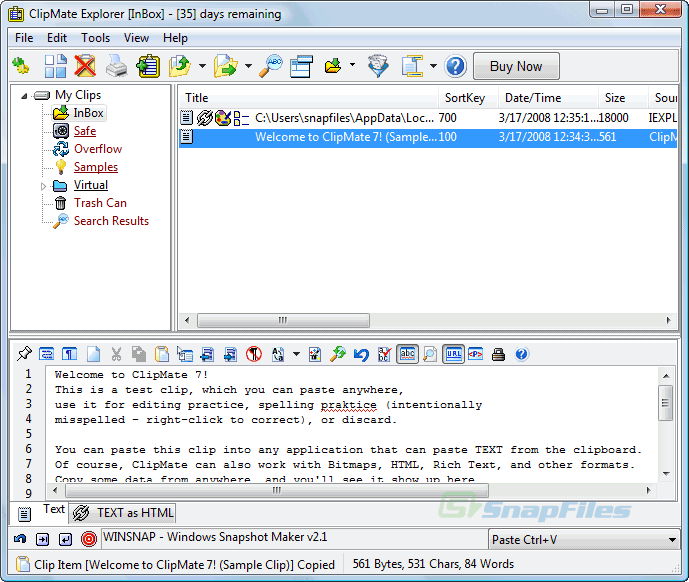Open dropdown beside the up arrow folder
689x582 pixels.
click(202, 66)
